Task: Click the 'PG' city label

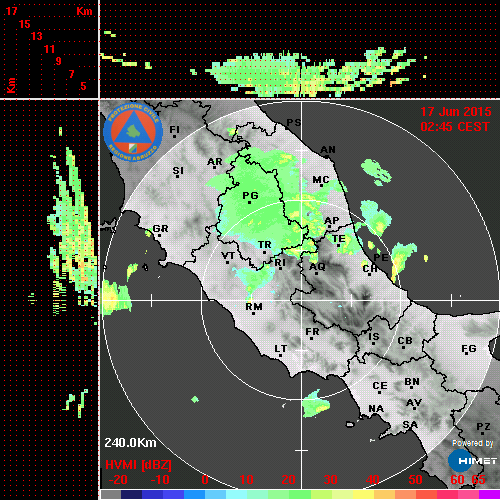Action: (x=250, y=195)
